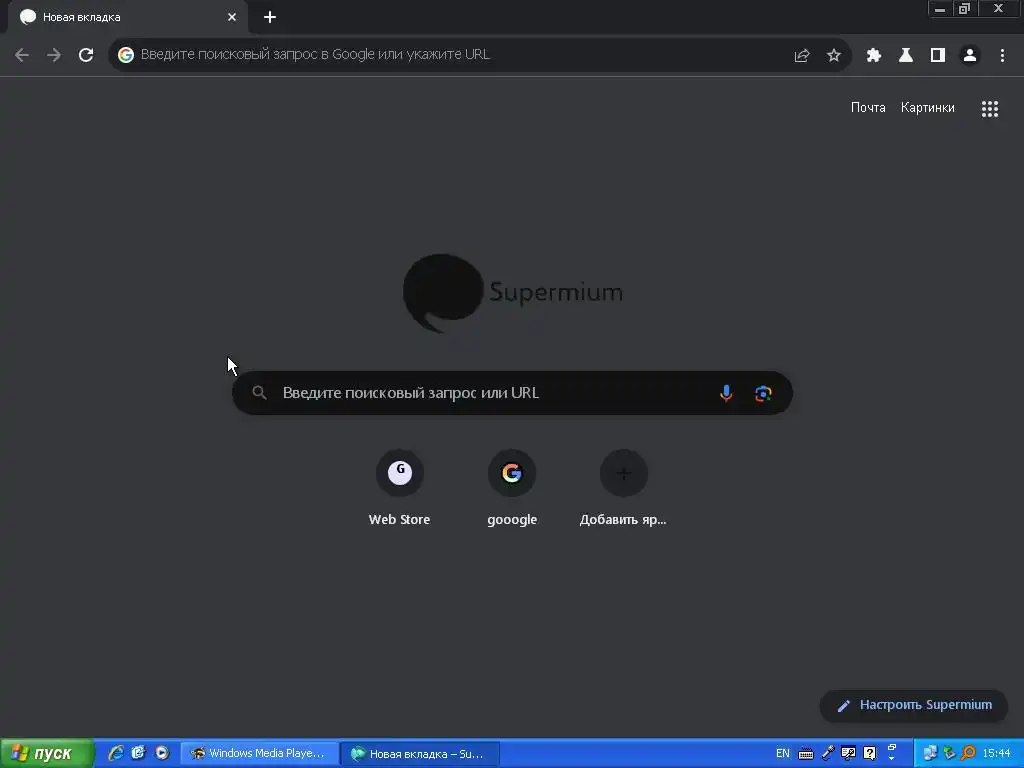This screenshot has width=1024, height=768.
Task: Add a shortcut with Добавить яр... tile
Action: point(624,487)
